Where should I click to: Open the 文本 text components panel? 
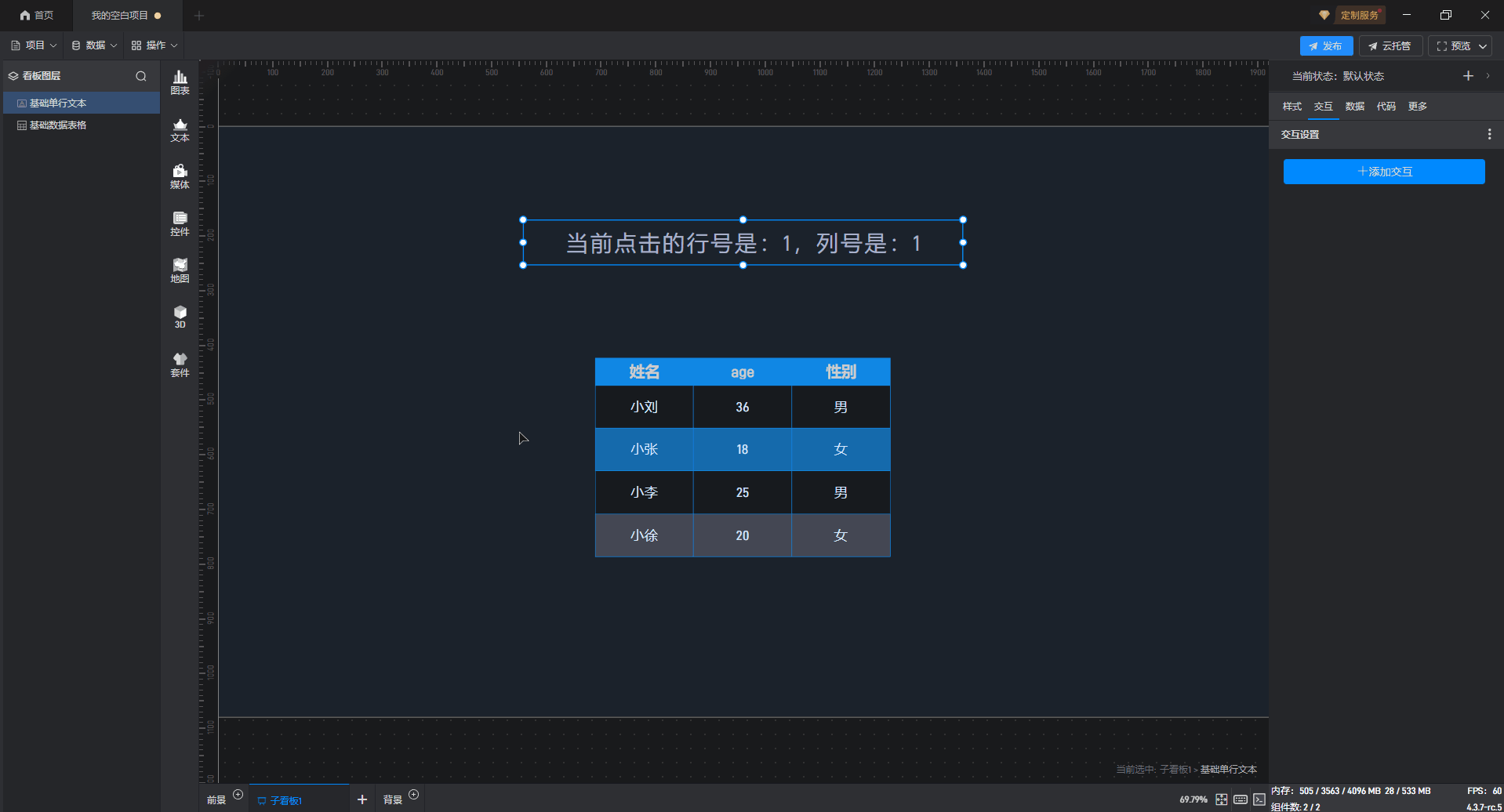click(180, 129)
